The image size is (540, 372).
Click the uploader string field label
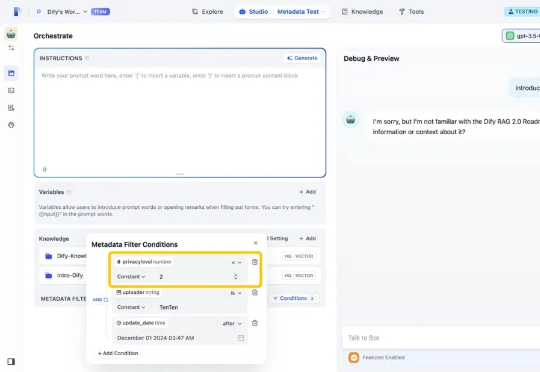point(138,292)
